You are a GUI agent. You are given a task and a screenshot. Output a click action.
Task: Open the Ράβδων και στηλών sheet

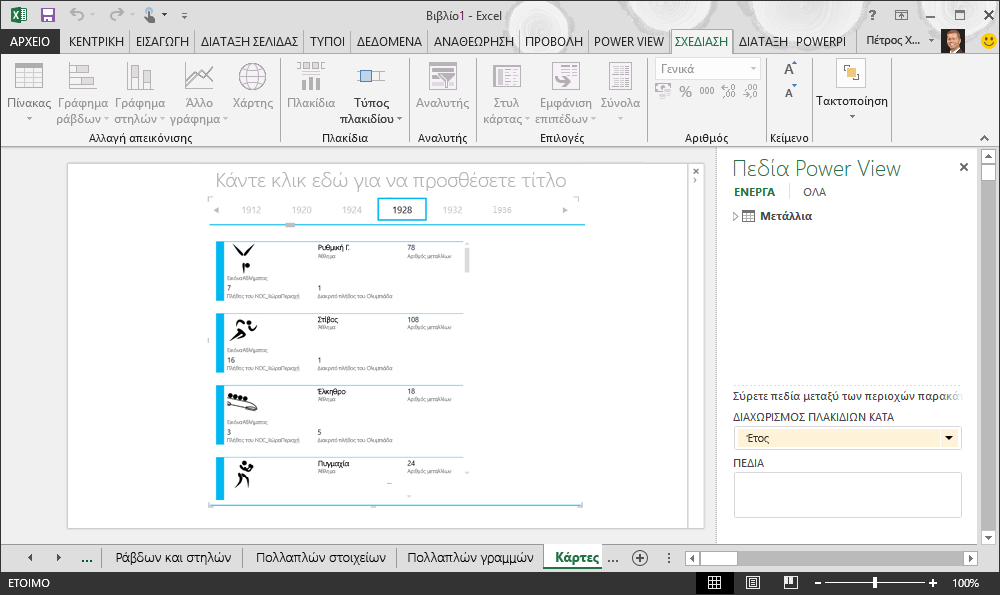[173, 558]
